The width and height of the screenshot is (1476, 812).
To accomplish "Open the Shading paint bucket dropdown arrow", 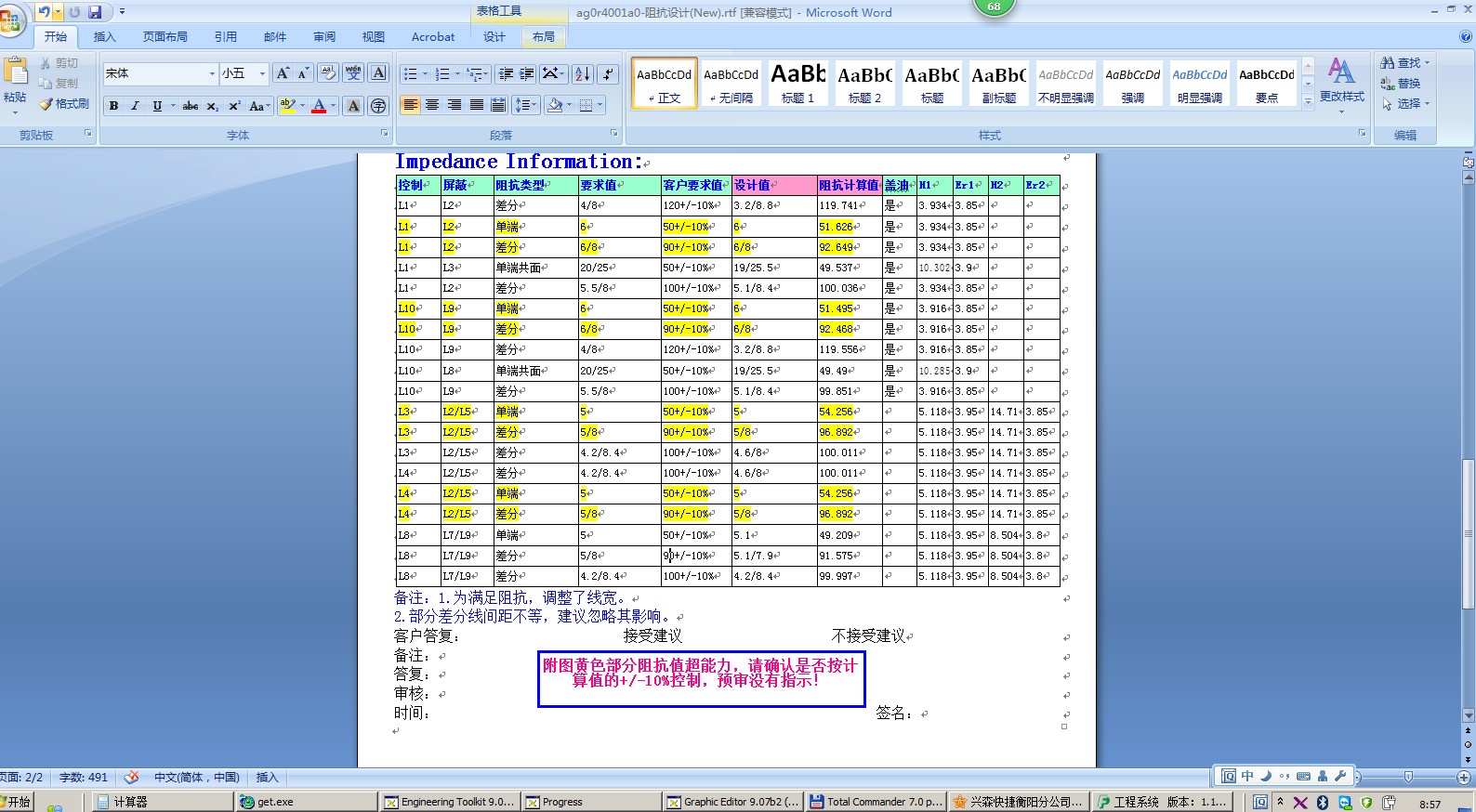I will (x=570, y=105).
